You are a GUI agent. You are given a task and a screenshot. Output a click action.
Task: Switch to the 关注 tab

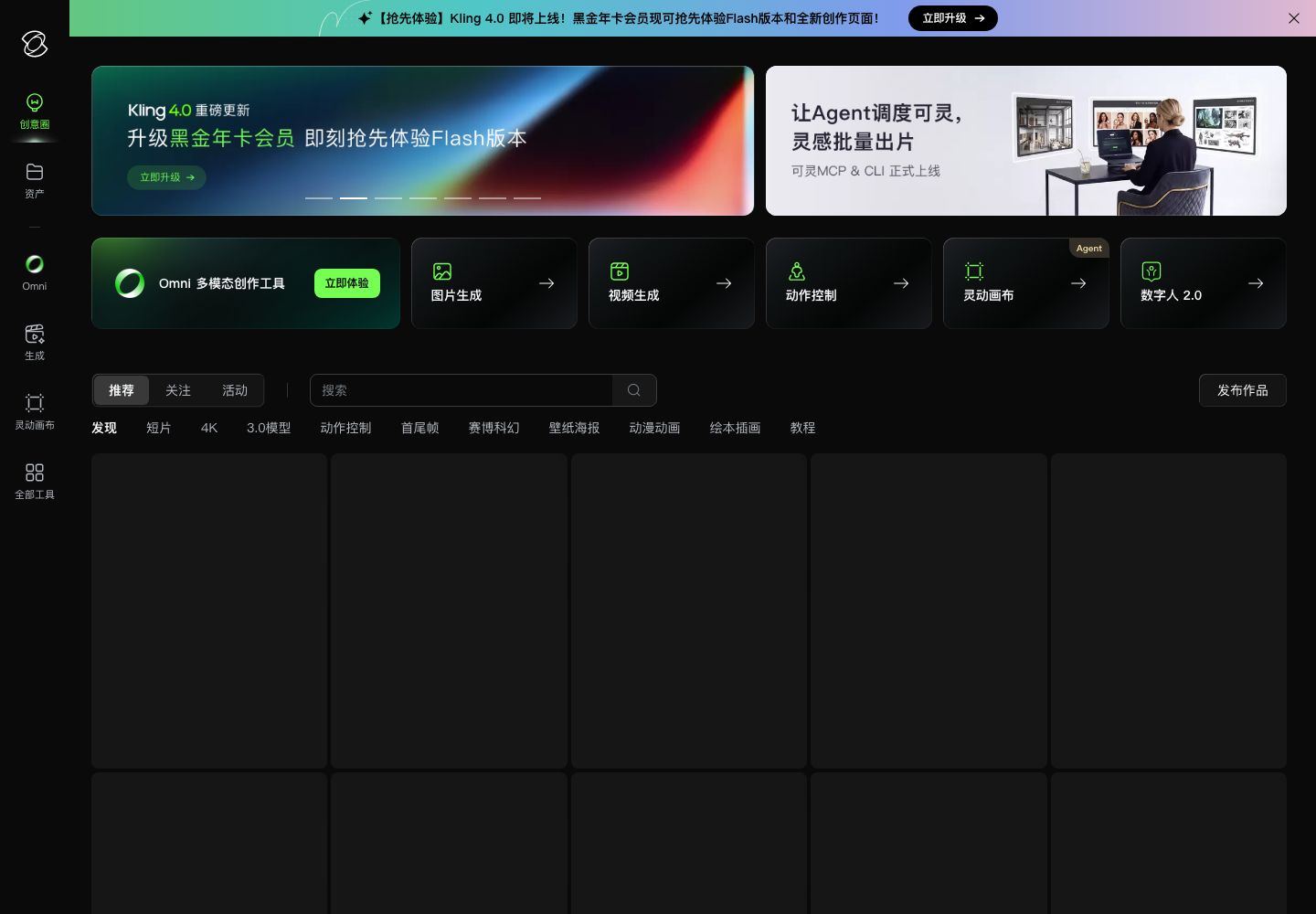(x=178, y=390)
